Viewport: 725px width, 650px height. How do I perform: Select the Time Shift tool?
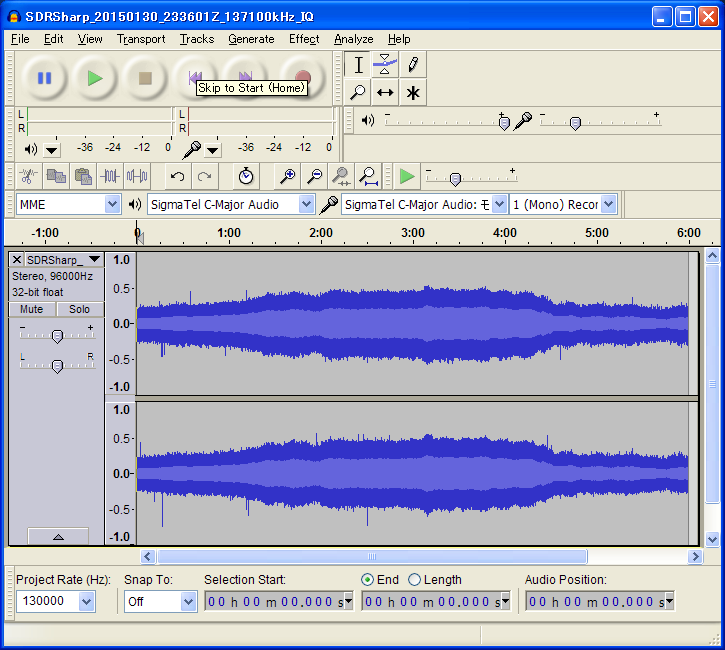[385, 92]
